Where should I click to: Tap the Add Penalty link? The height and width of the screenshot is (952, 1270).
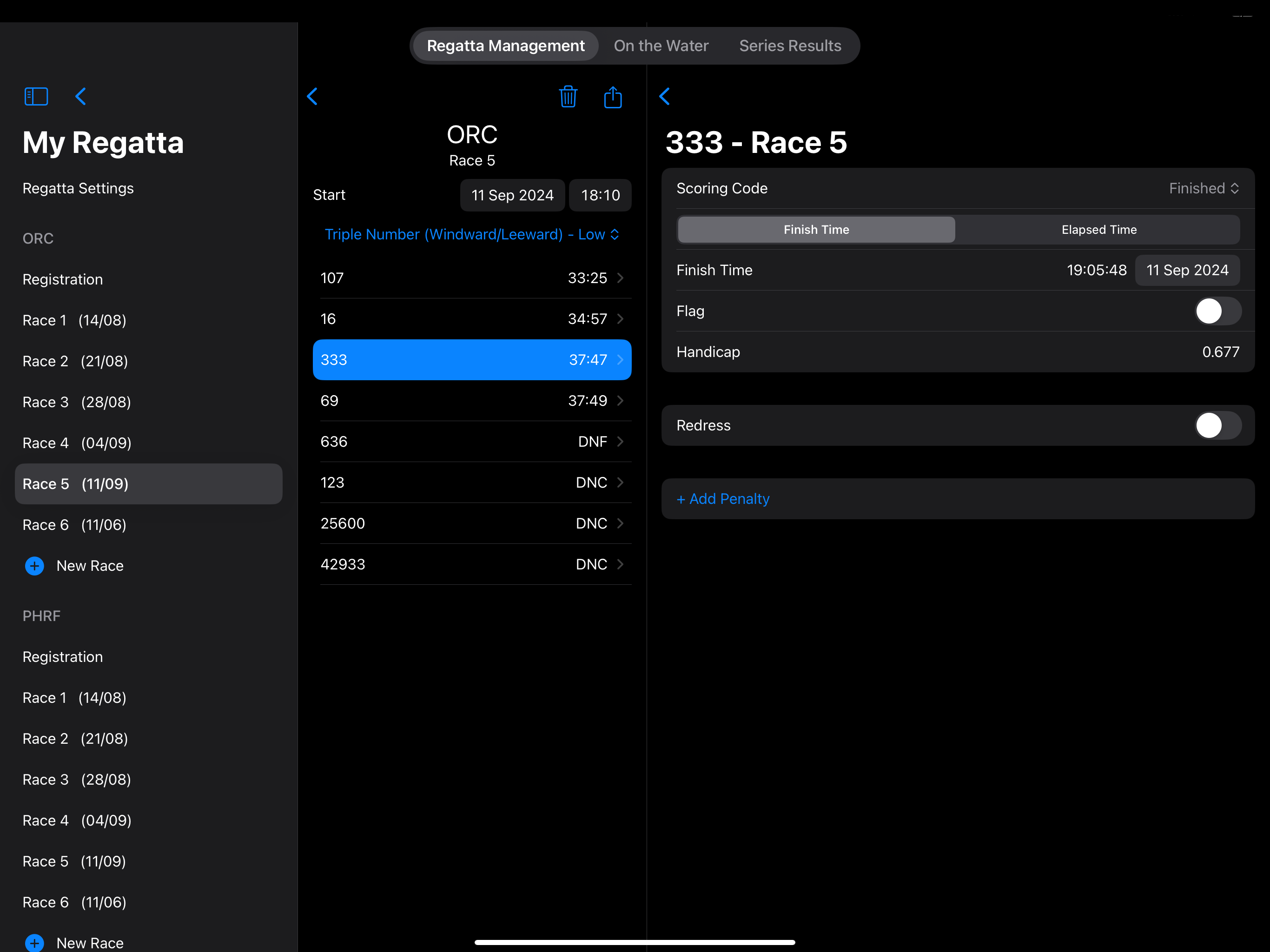[x=723, y=499]
